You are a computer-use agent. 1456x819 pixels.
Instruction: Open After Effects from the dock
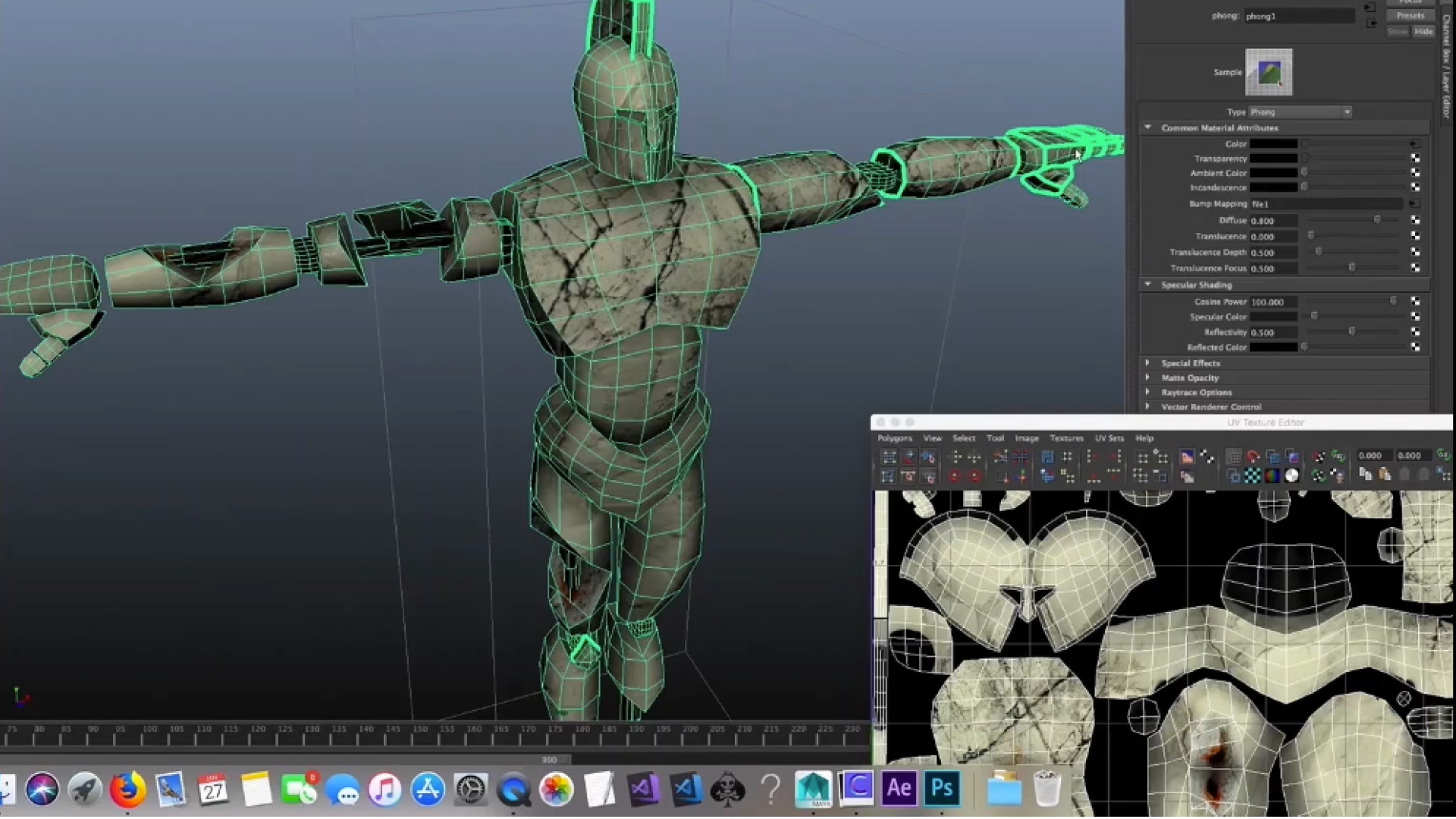pyautogui.click(x=899, y=789)
